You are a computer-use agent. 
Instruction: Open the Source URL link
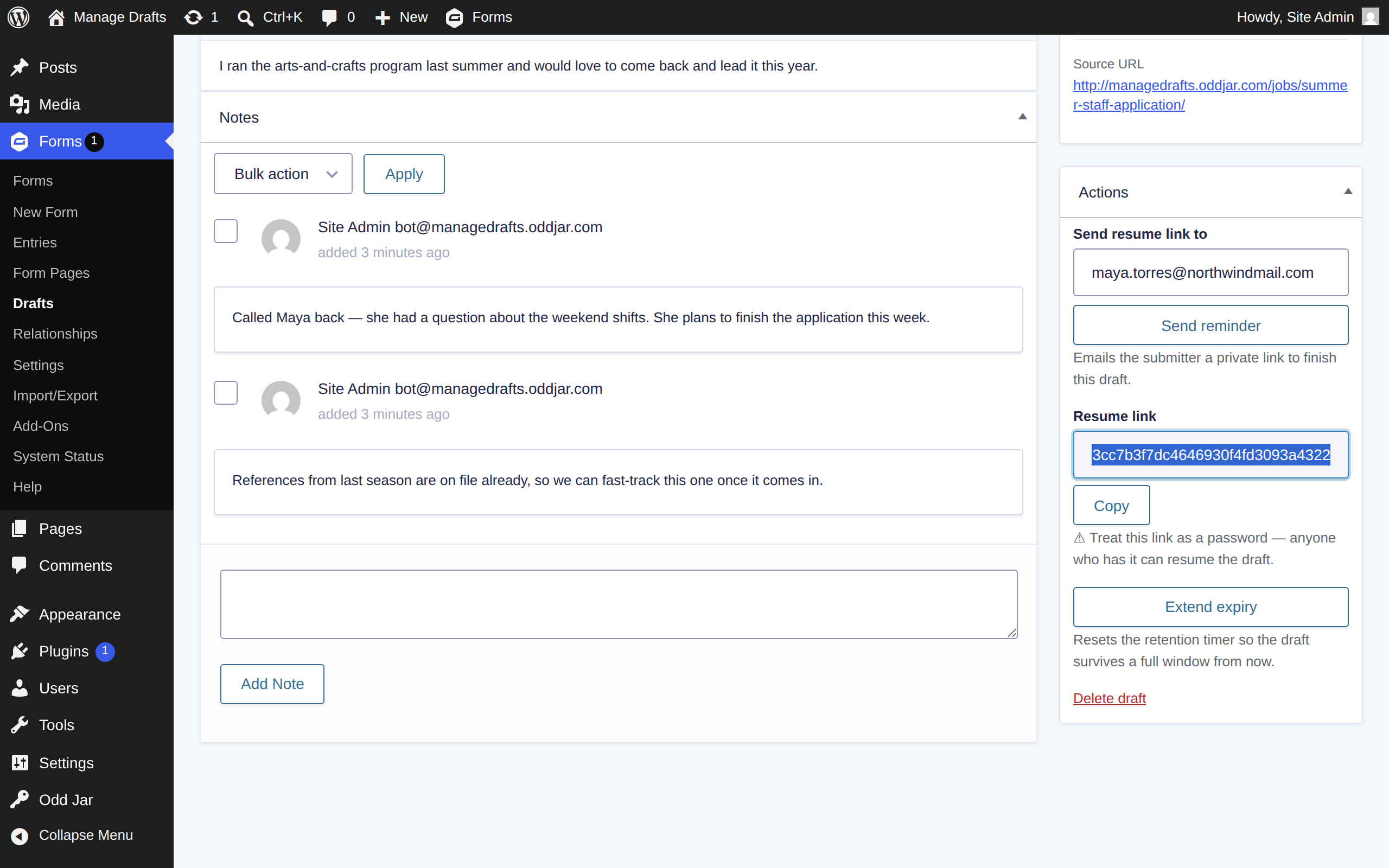pos(1210,95)
